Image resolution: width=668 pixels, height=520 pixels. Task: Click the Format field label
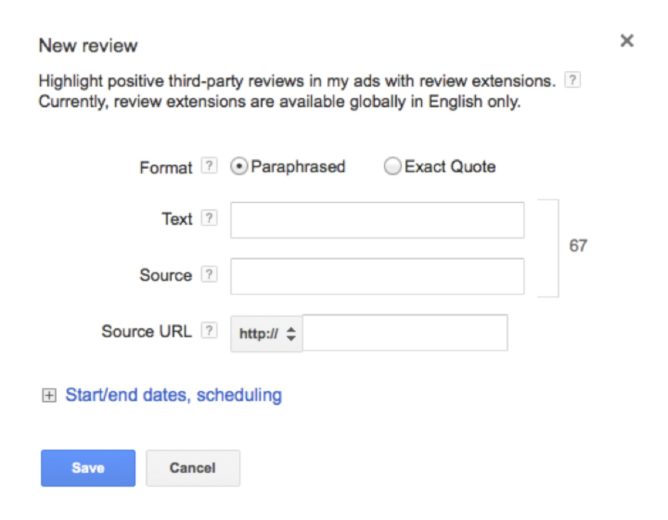pyautogui.click(x=166, y=167)
